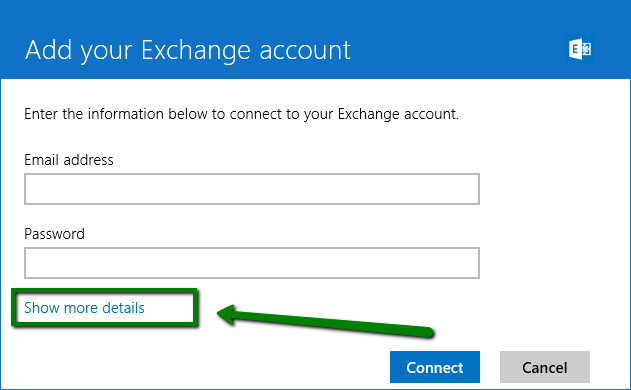Click the 'Email address' label

[x=69, y=160]
